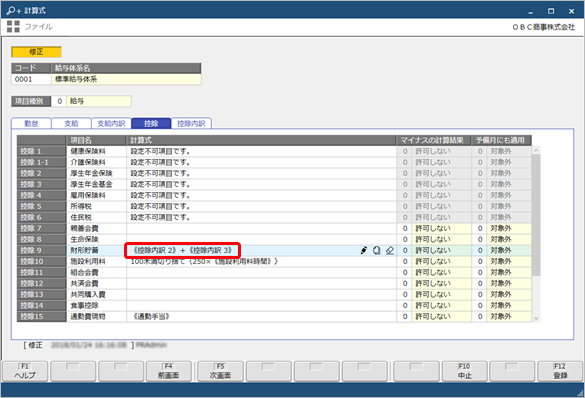The height and width of the screenshot is (398, 585).
Task: Click the copy icon in 控除 9 row
Action: tap(377, 250)
